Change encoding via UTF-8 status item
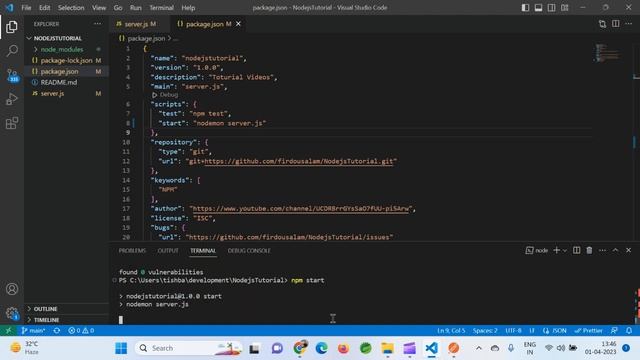 (x=513, y=330)
